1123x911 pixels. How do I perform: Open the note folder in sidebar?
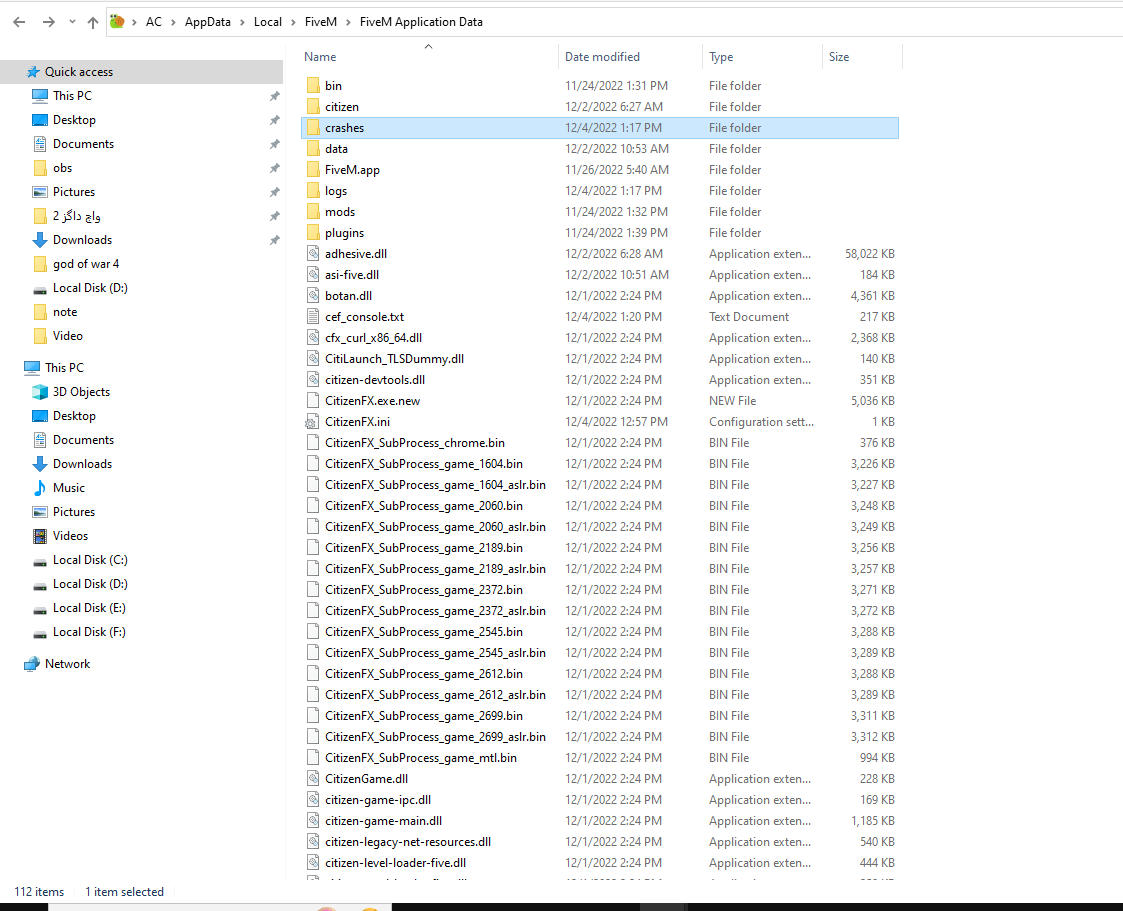pos(65,312)
